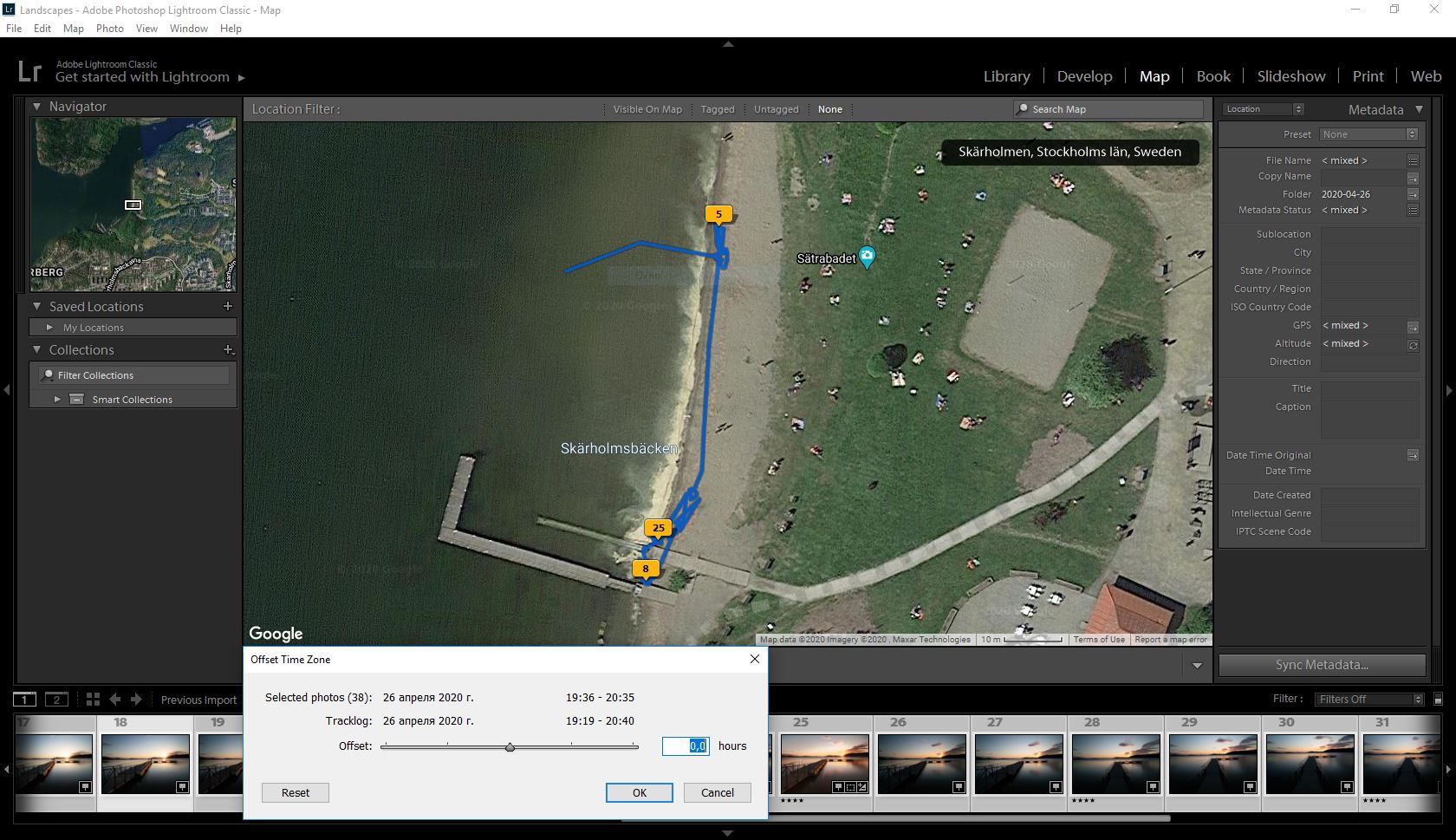The height and width of the screenshot is (840, 1456).
Task: Click OK in Offset Time Zone dialog
Action: click(x=640, y=792)
